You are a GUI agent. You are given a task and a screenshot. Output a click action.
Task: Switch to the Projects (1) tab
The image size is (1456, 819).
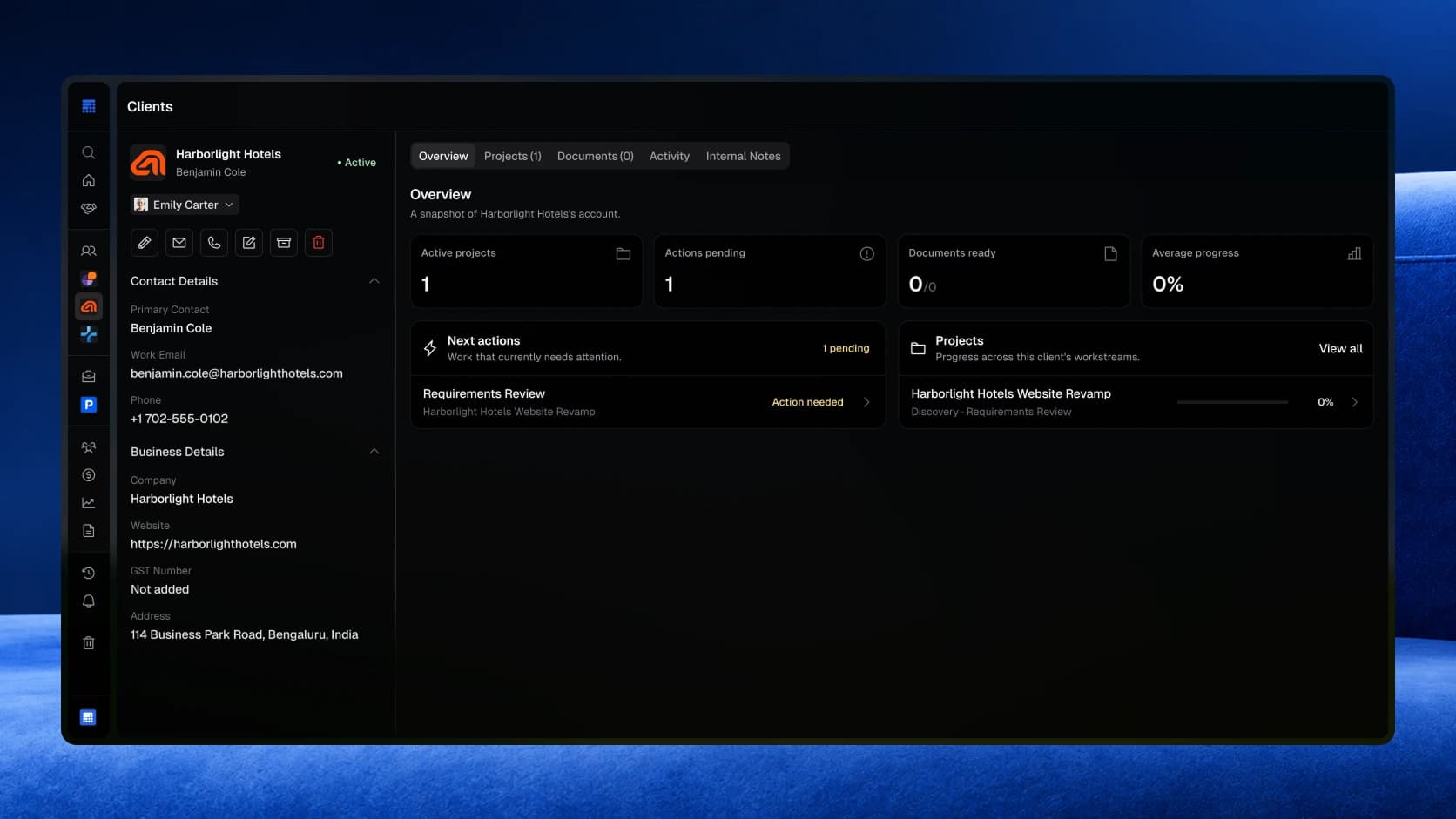tap(513, 156)
